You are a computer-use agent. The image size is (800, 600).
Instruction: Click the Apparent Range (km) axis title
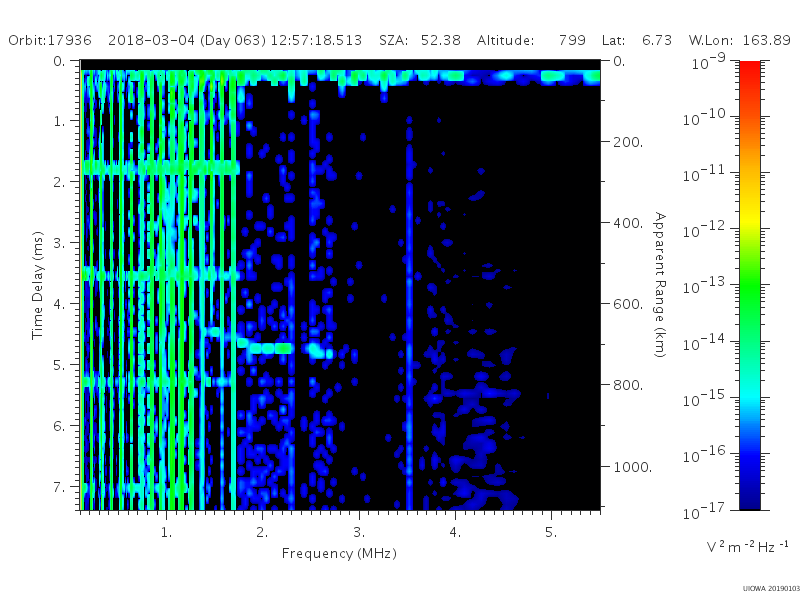coord(660,285)
